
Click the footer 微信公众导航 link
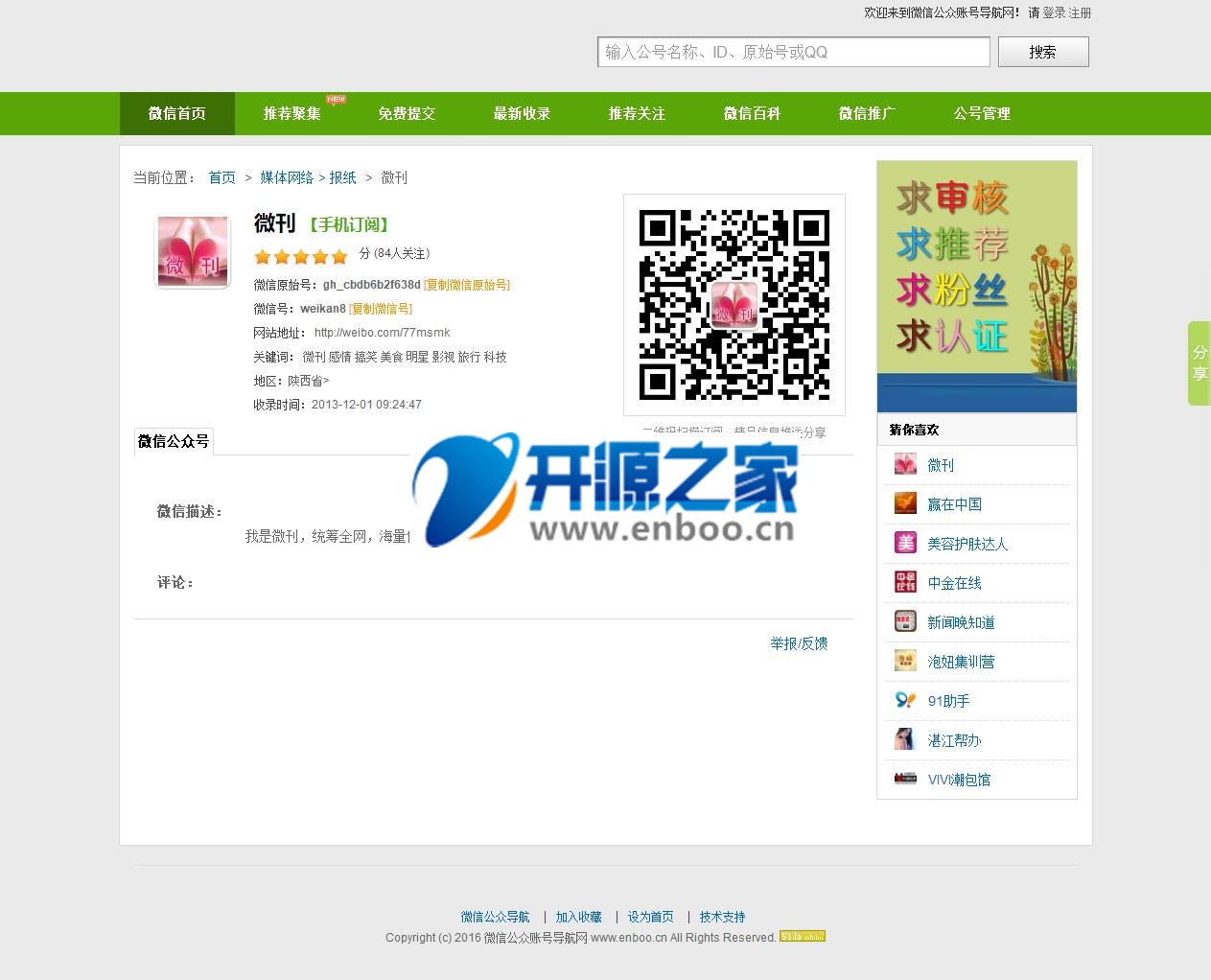click(495, 917)
